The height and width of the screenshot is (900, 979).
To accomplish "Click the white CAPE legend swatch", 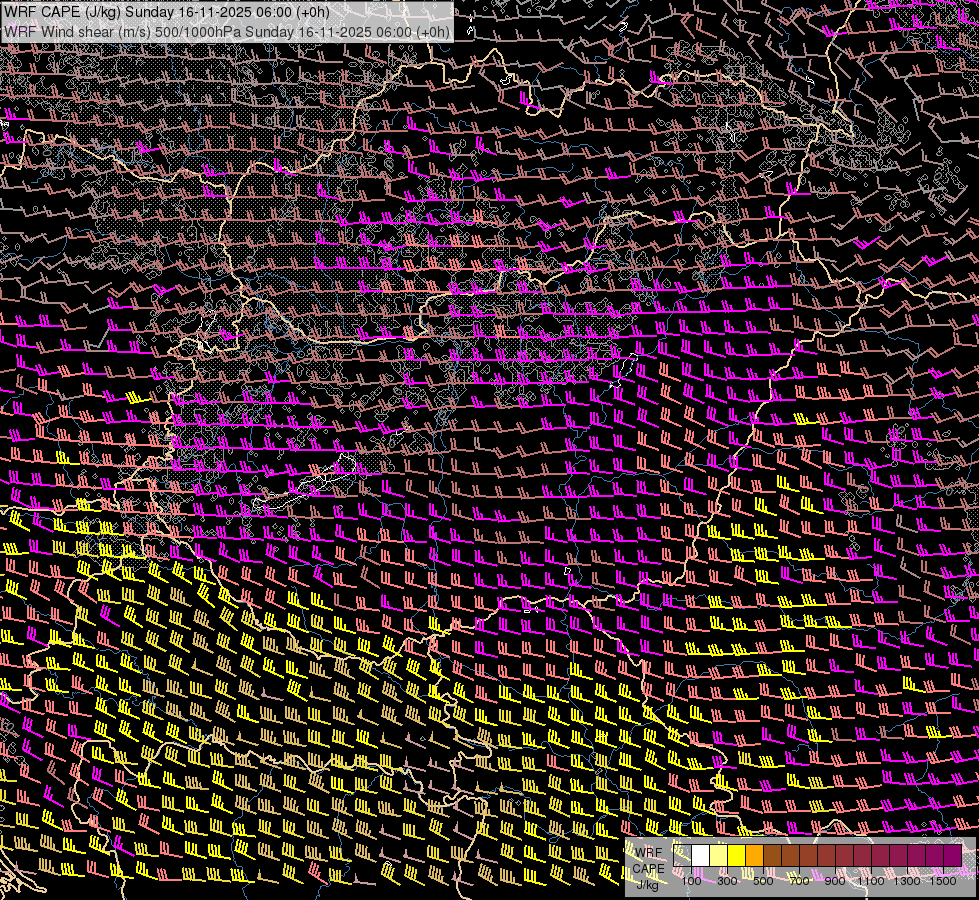I will [x=701, y=856].
